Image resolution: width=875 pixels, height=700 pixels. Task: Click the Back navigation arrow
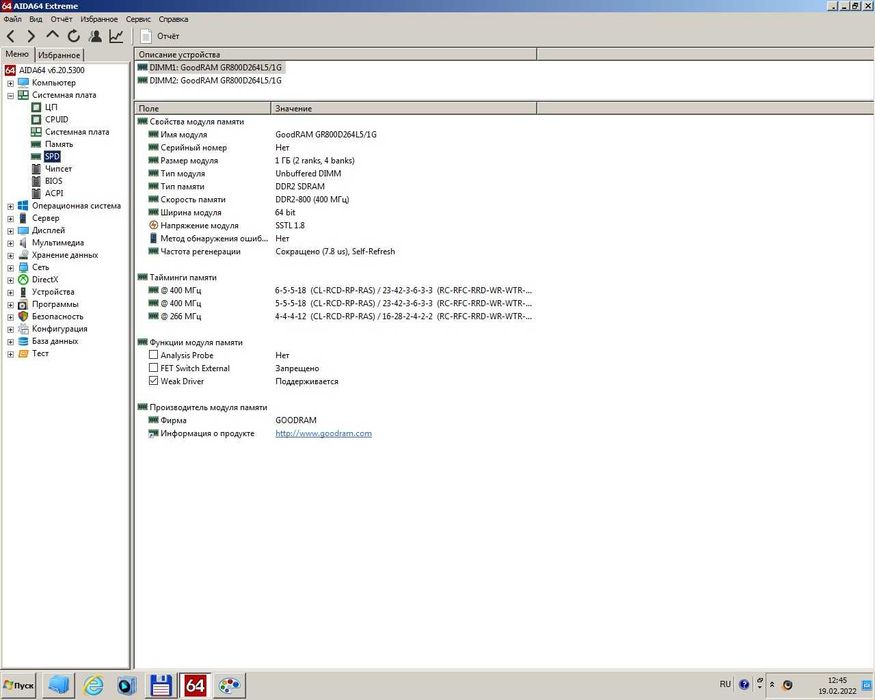(11, 37)
